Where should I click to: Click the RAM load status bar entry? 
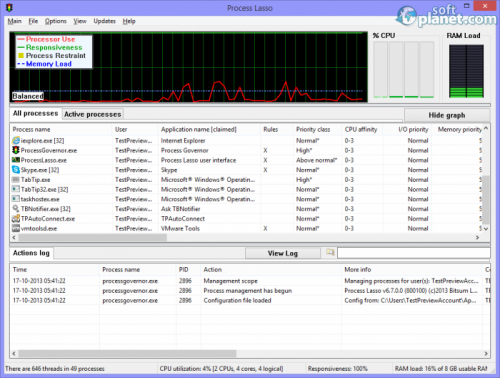[x=441, y=369]
